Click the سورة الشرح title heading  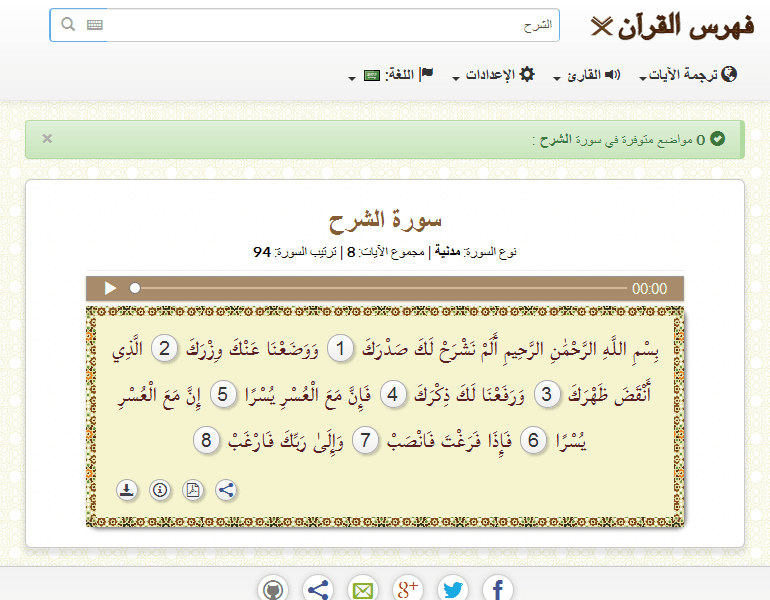(385, 220)
